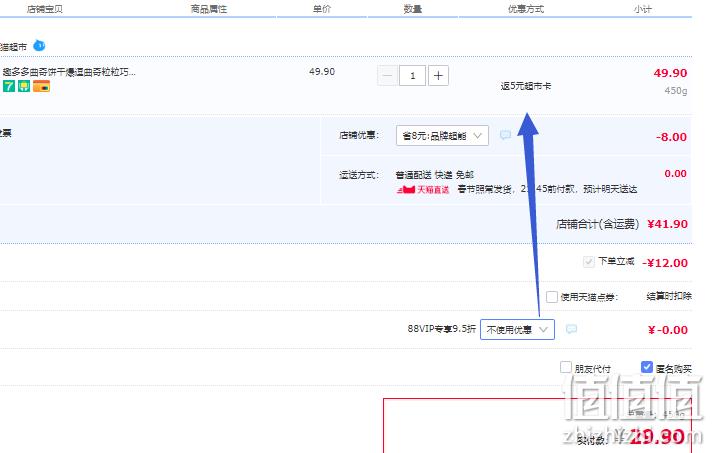Click the 普通配送 快递 免邮 shipping text
Screen dimensions: 712x453
(435, 175)
